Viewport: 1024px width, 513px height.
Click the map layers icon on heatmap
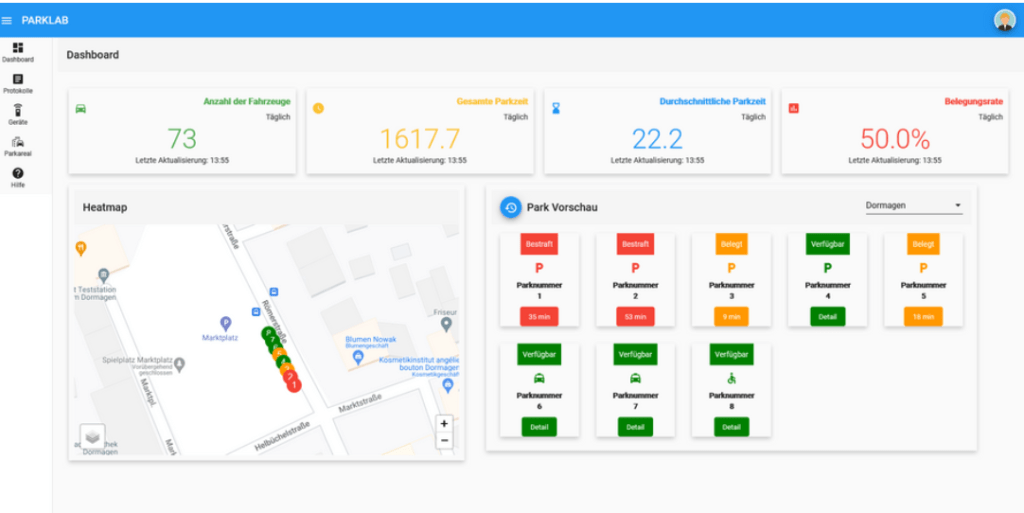[92, 437]
